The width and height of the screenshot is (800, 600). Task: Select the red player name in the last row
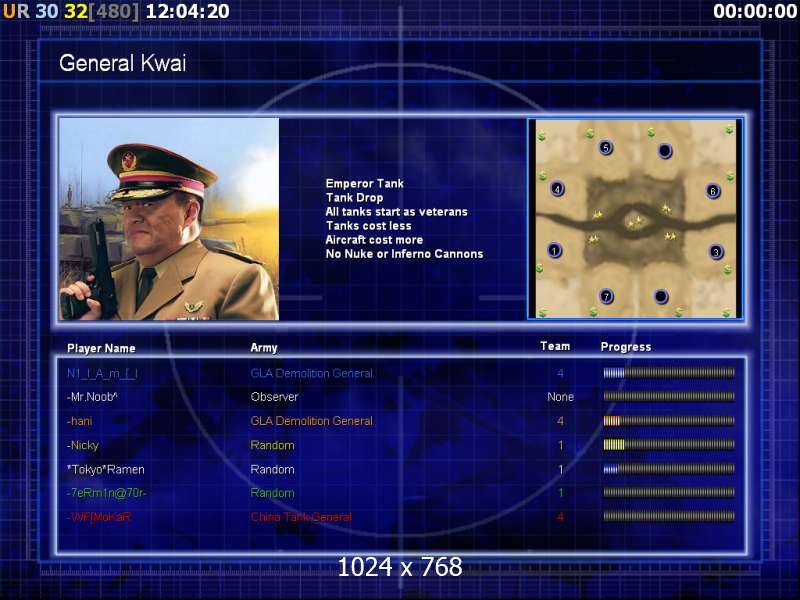click(99, 517)
